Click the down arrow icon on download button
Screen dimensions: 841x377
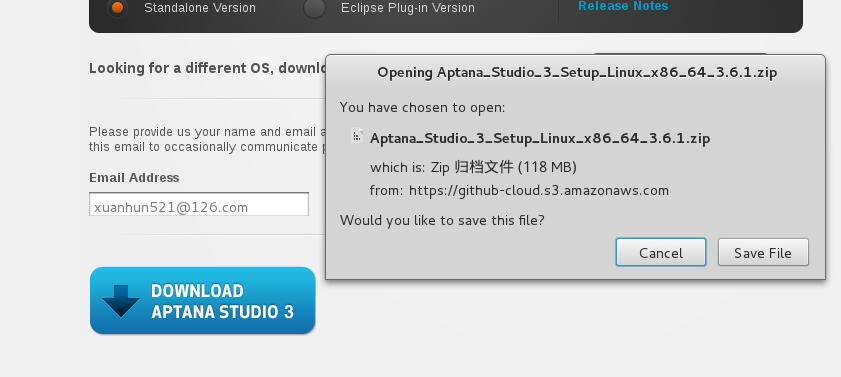tap(121, 301)
